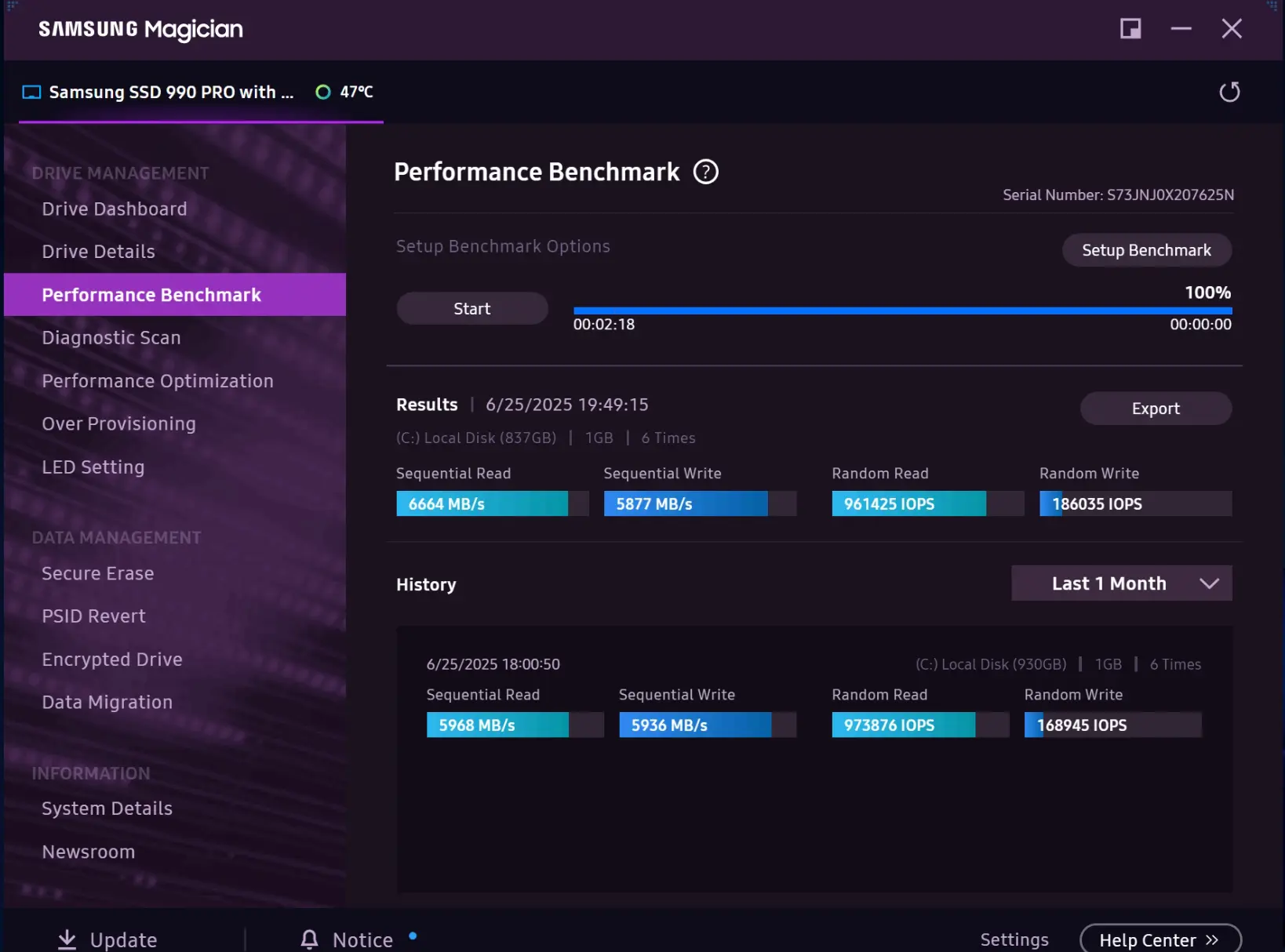
Task: Open System Details in the sidebar
Action: tap(107, 808)
